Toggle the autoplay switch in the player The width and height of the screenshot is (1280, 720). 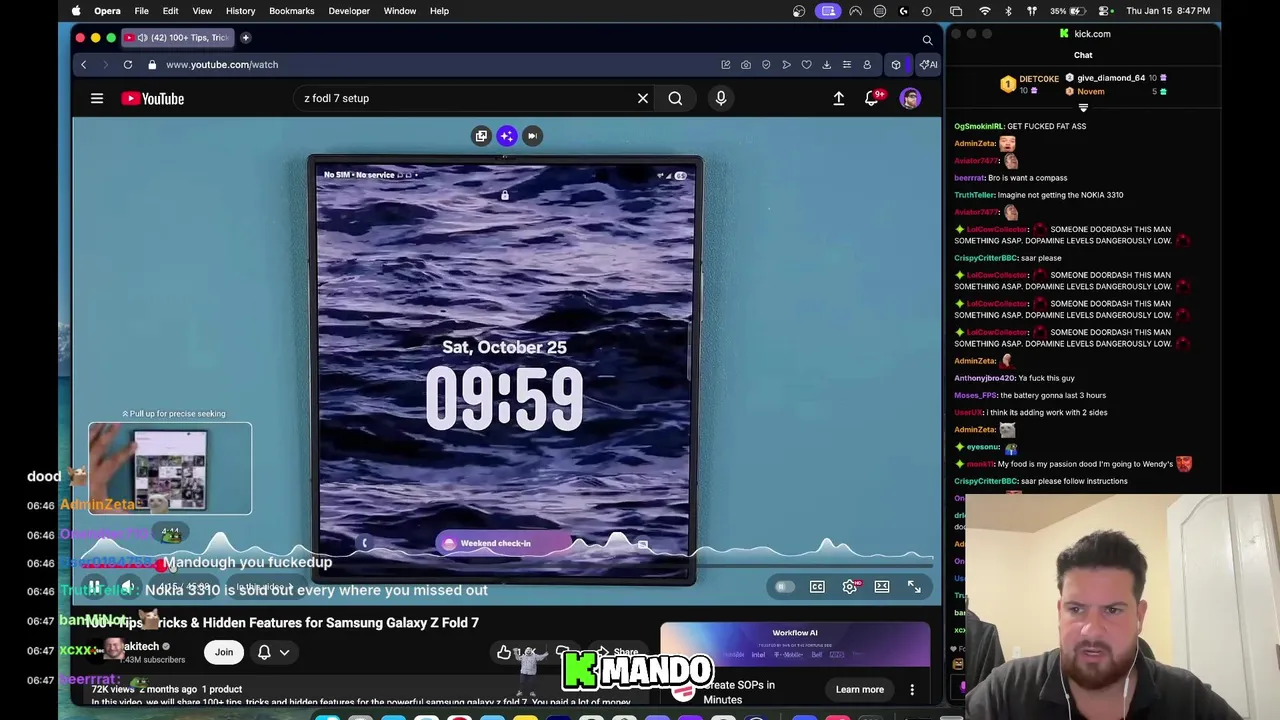tap(784, 587)
